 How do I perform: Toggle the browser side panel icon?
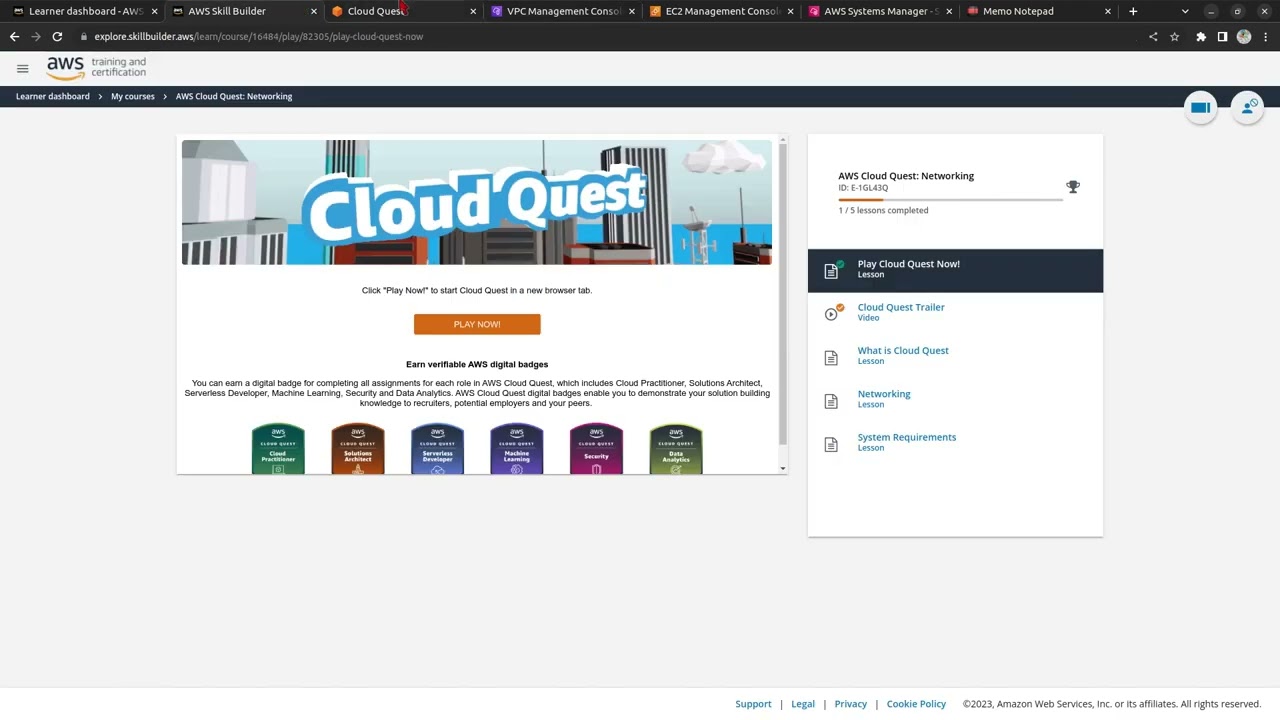tap(1222, 37)
